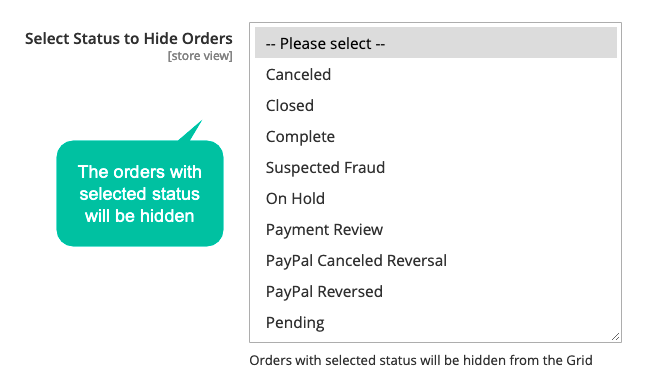Click empty space right of Pending
The image size is (657, 381).
(469, 323)
